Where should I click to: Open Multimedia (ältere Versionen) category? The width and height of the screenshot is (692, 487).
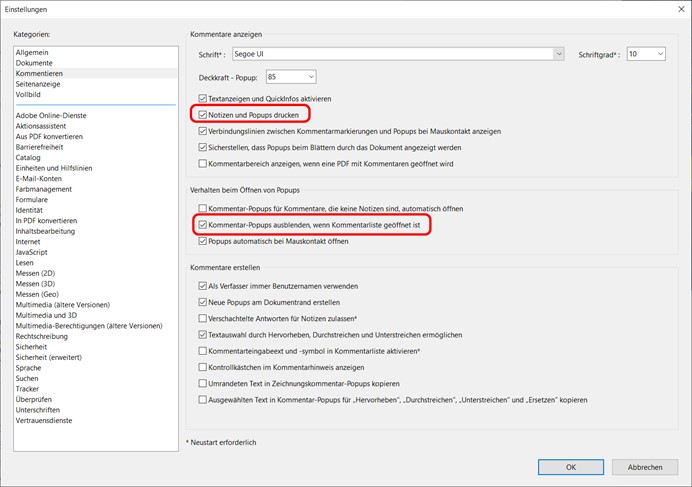coord(63,305)
